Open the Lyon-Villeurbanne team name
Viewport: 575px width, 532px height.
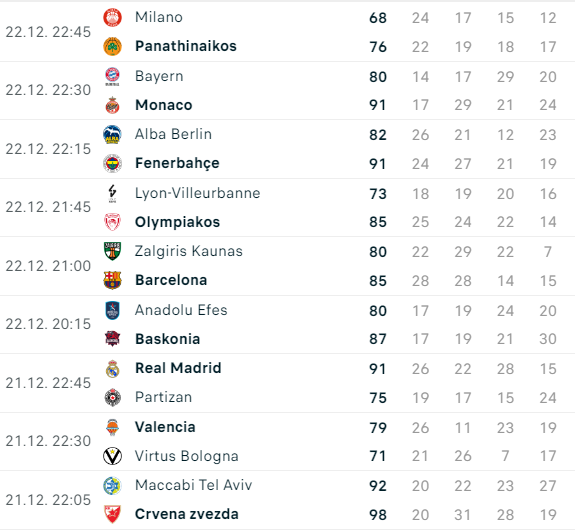point(197,193)
